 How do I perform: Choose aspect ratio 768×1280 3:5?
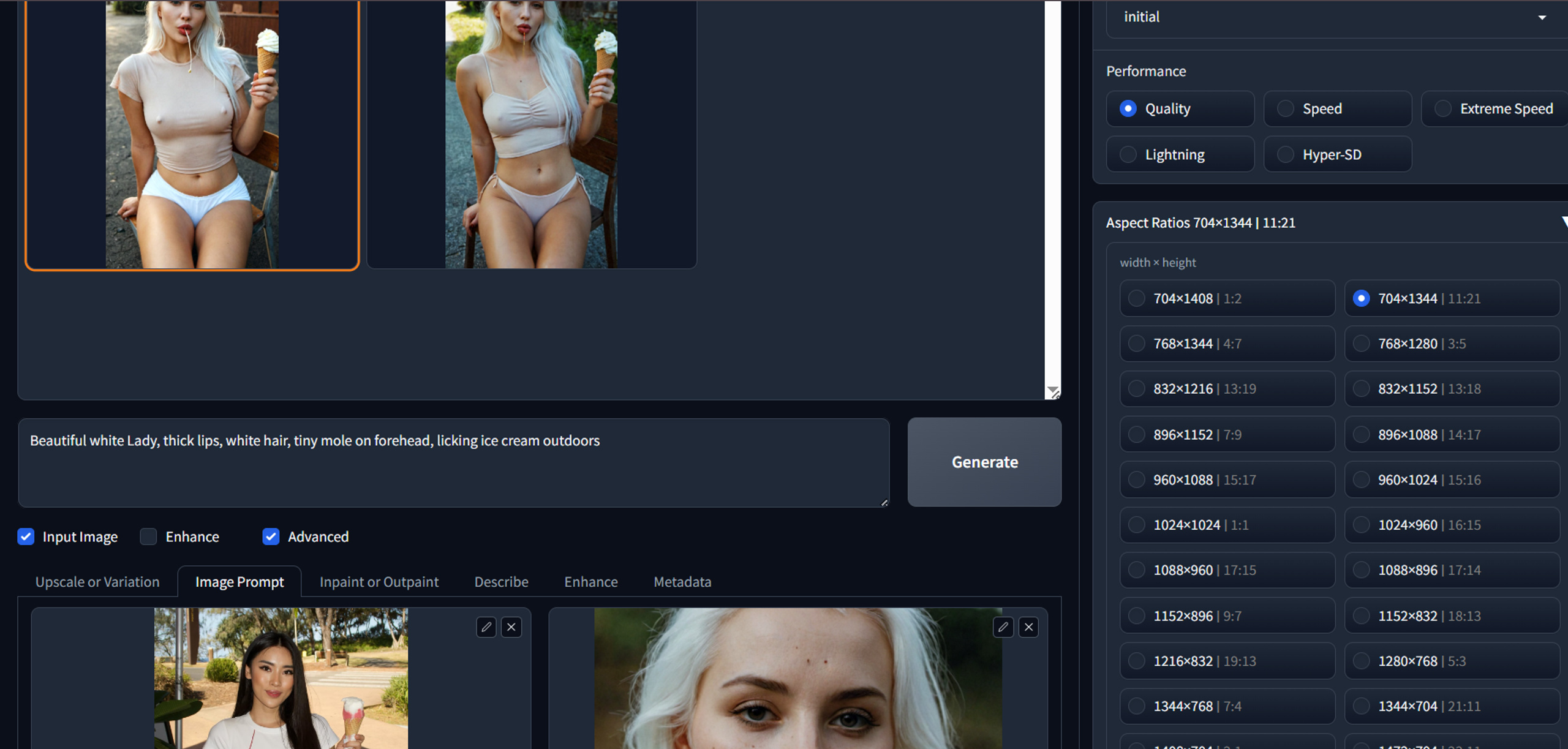[x=1452, y=344]
